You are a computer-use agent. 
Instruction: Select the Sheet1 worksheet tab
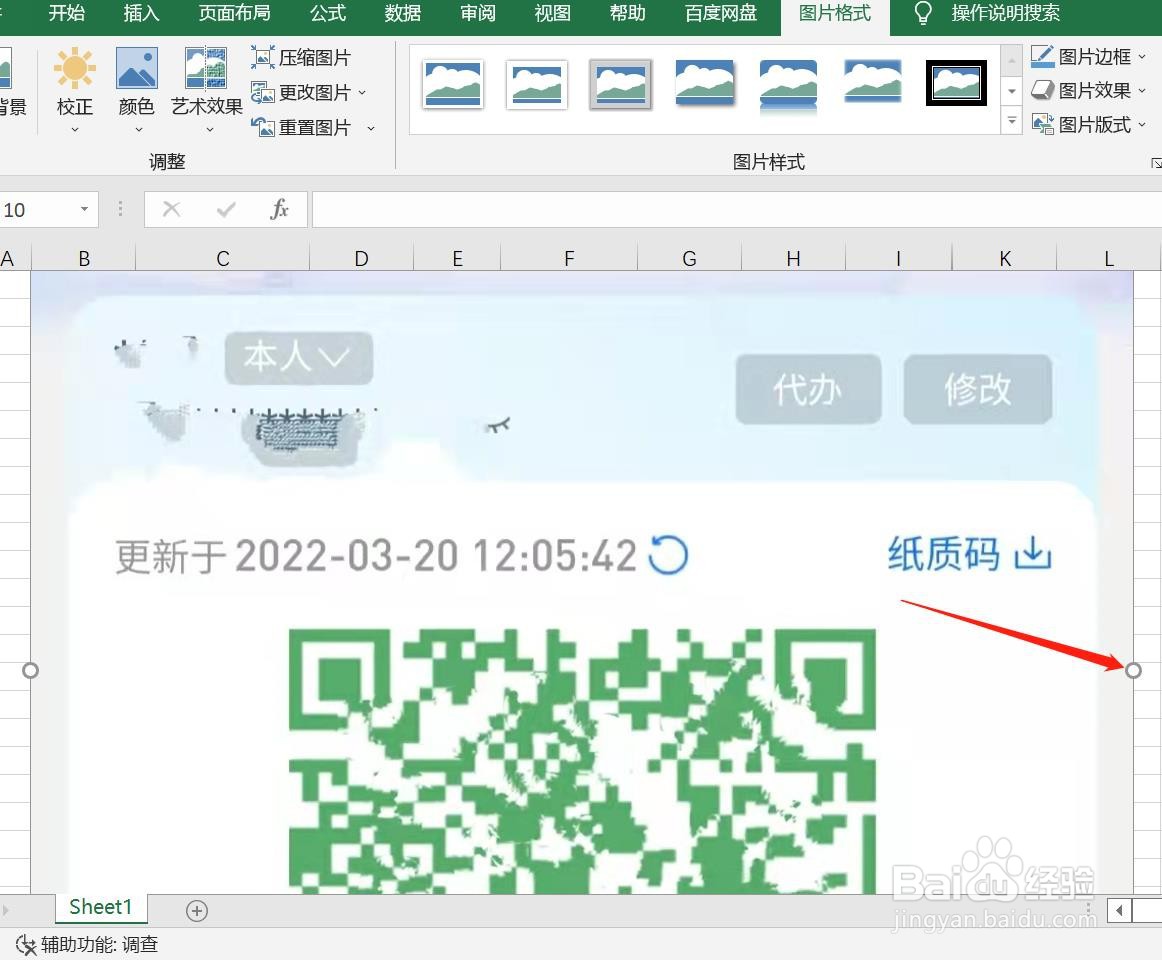pos(100,907)
